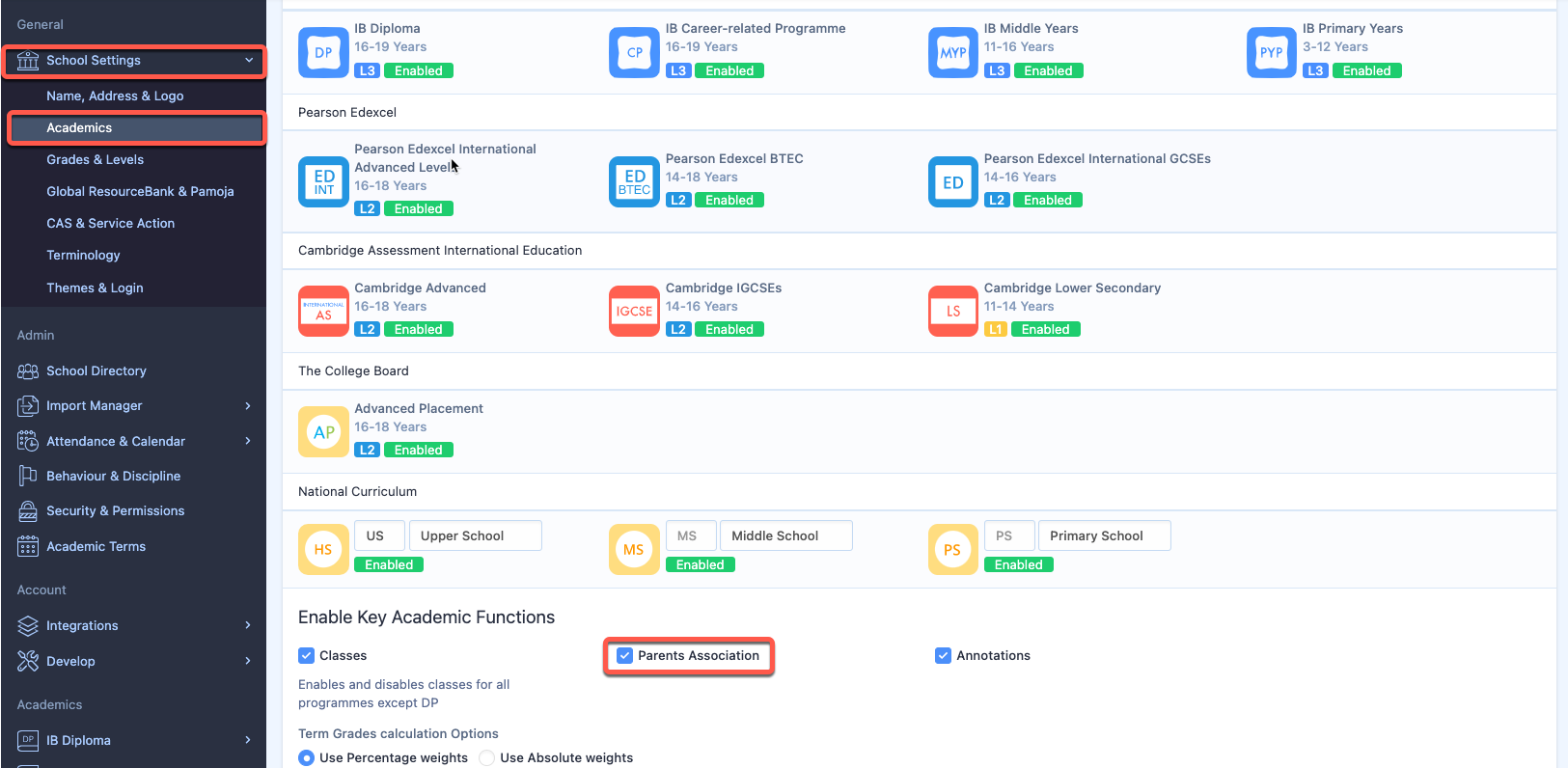
Task: Open Themes & Login settings
Action: (95, 288)
